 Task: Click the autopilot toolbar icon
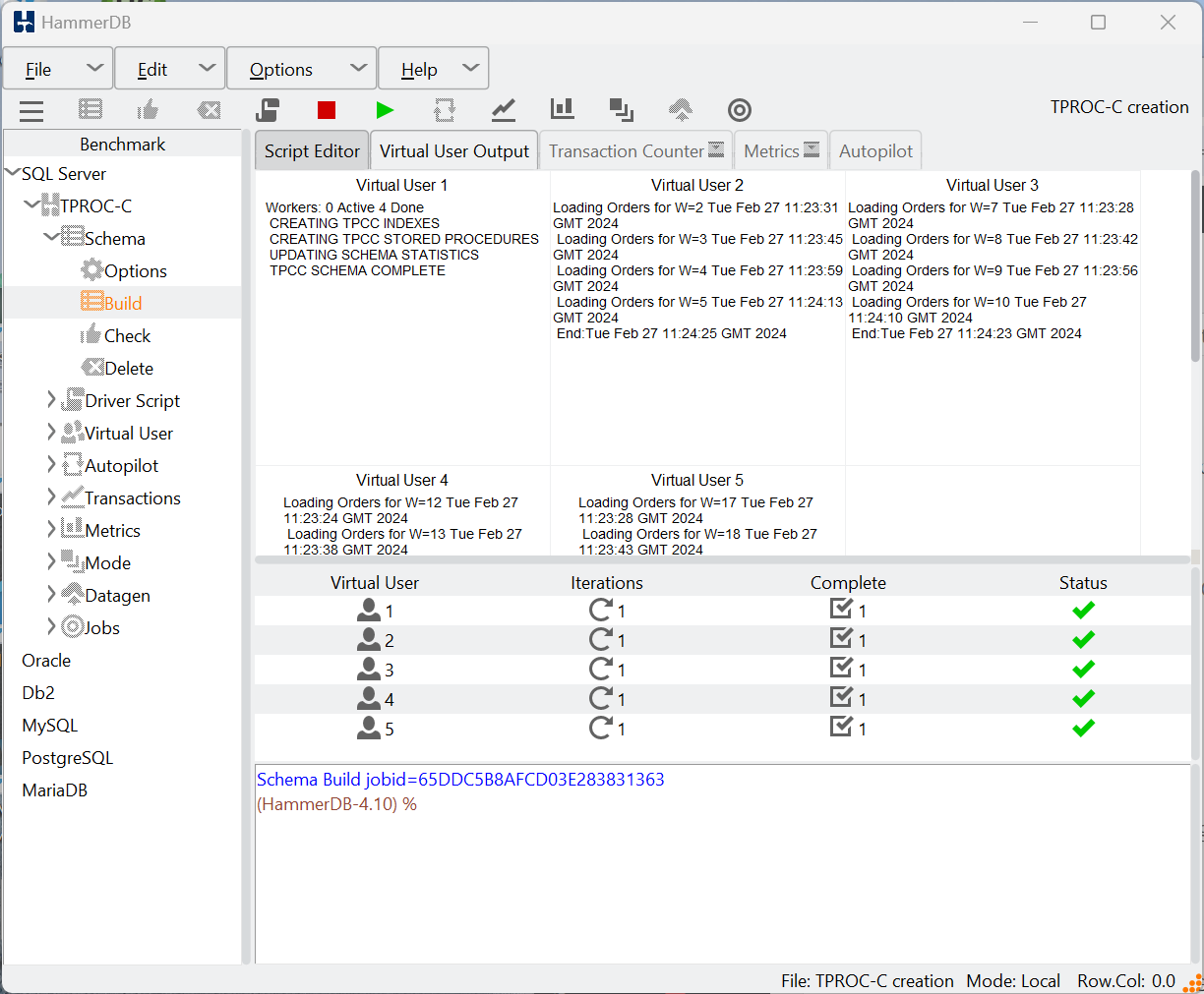click(445, 110)
